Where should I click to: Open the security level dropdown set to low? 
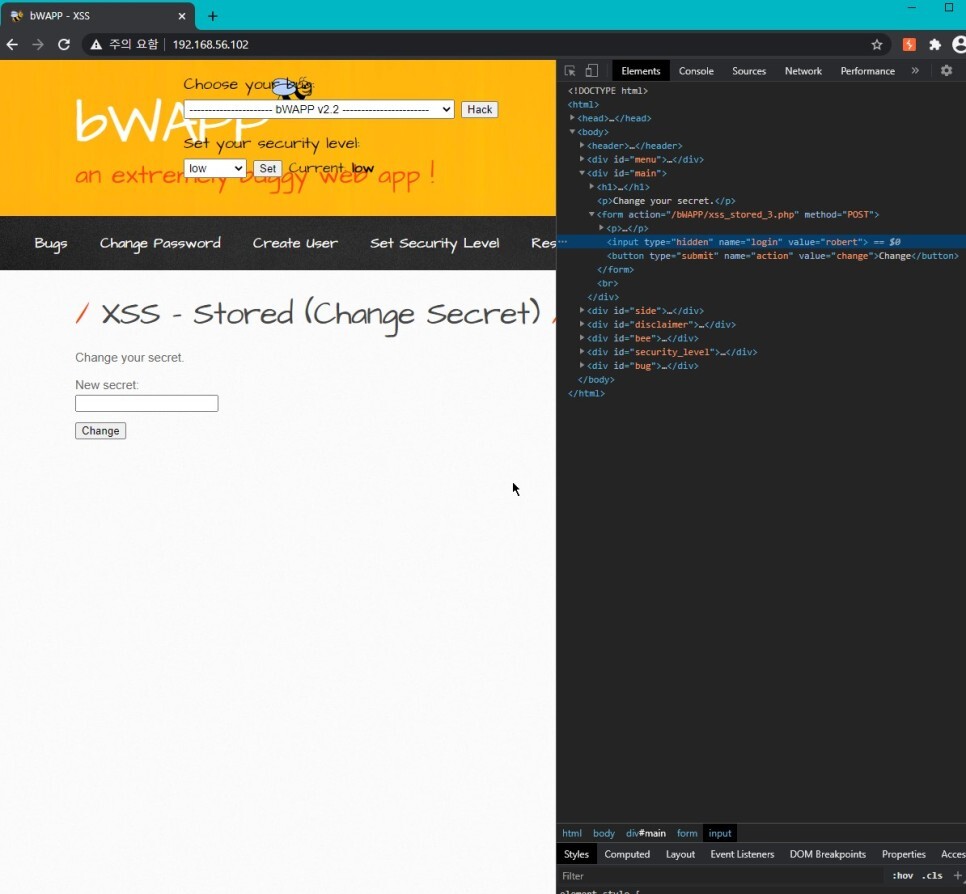[x=215, y=168]
